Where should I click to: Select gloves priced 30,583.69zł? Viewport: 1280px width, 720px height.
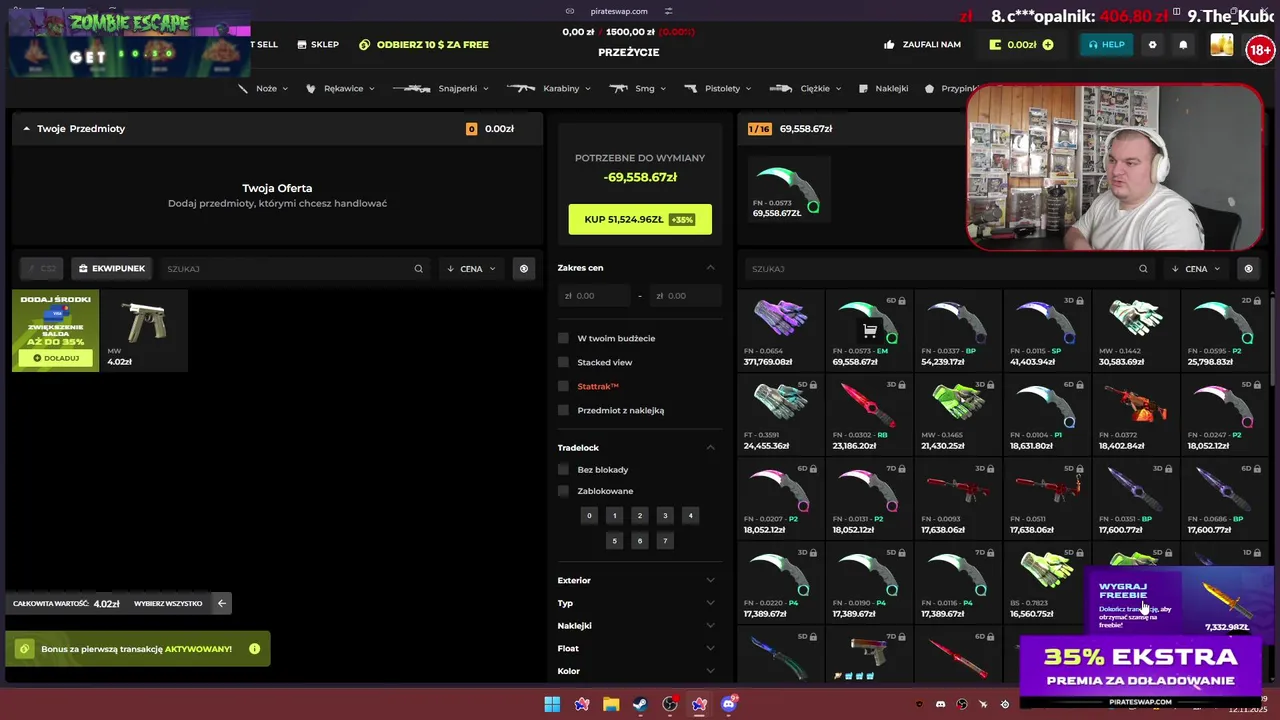(1136, 330)
